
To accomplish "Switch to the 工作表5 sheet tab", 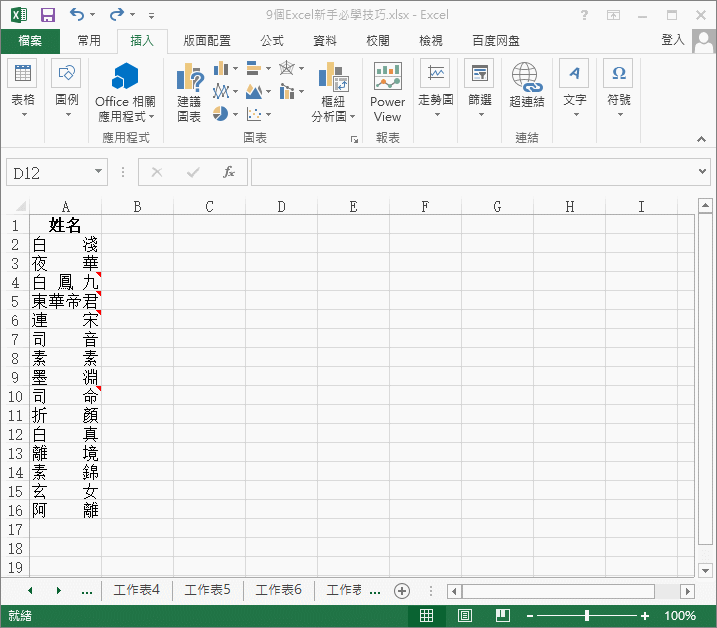I will [x=208, y=590].
